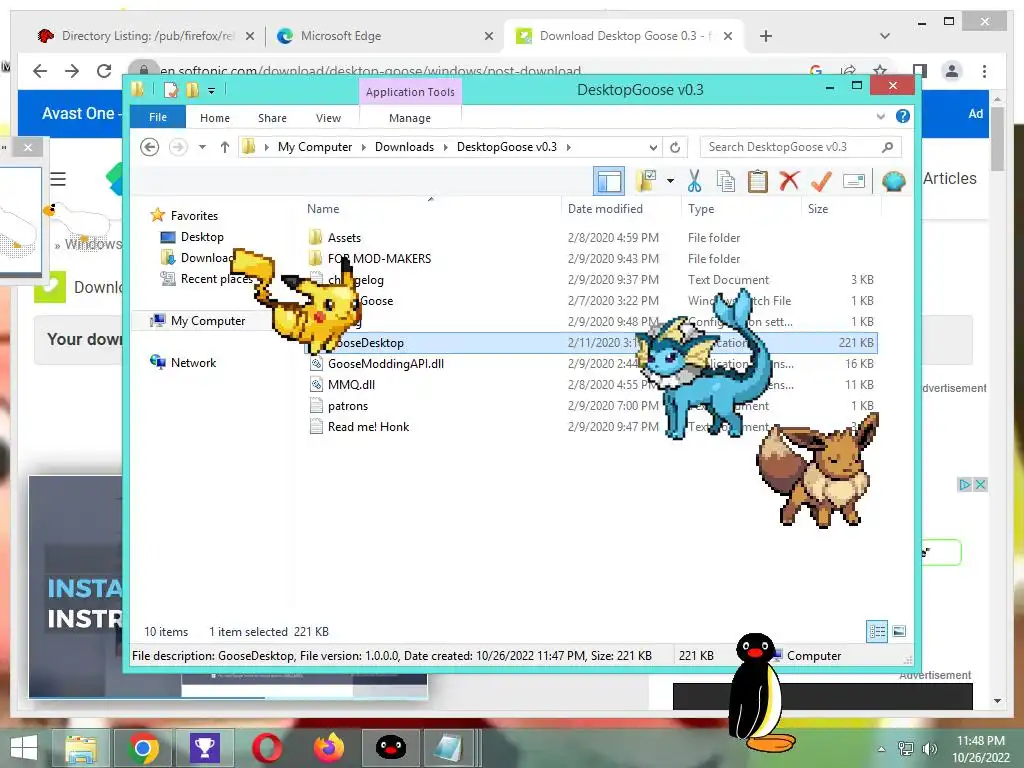
Task: Refresh the DesktopGoose folder view
Action: pos(675,147)
